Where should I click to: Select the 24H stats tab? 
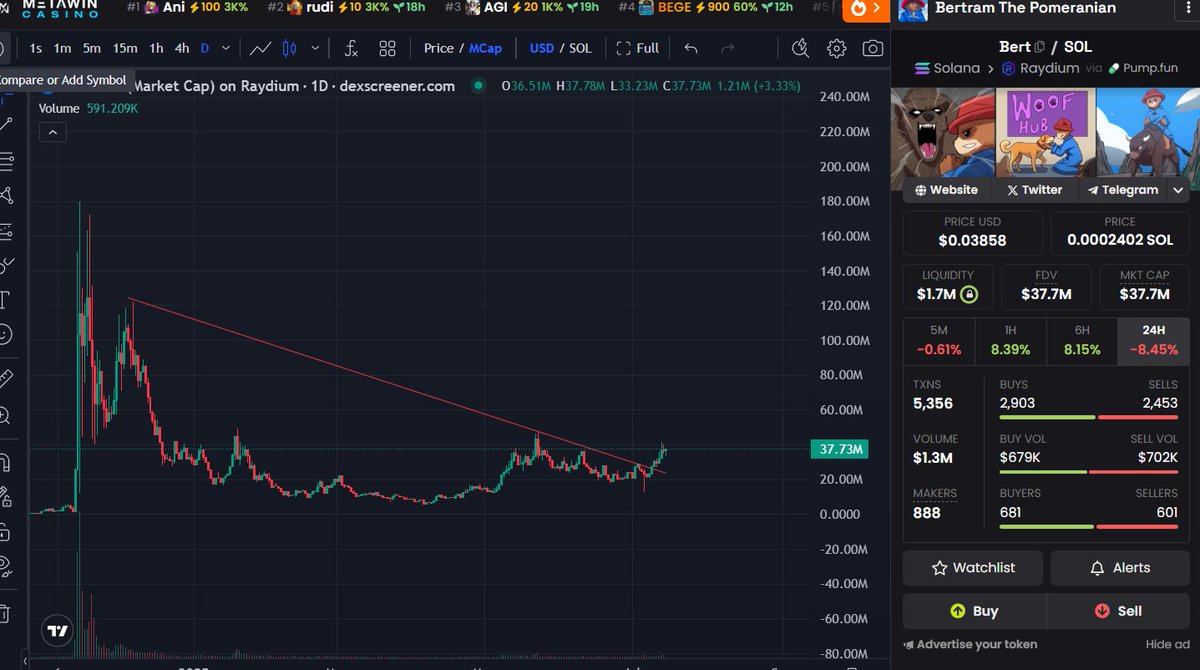pyautogui.click(x=1154, y=340)
